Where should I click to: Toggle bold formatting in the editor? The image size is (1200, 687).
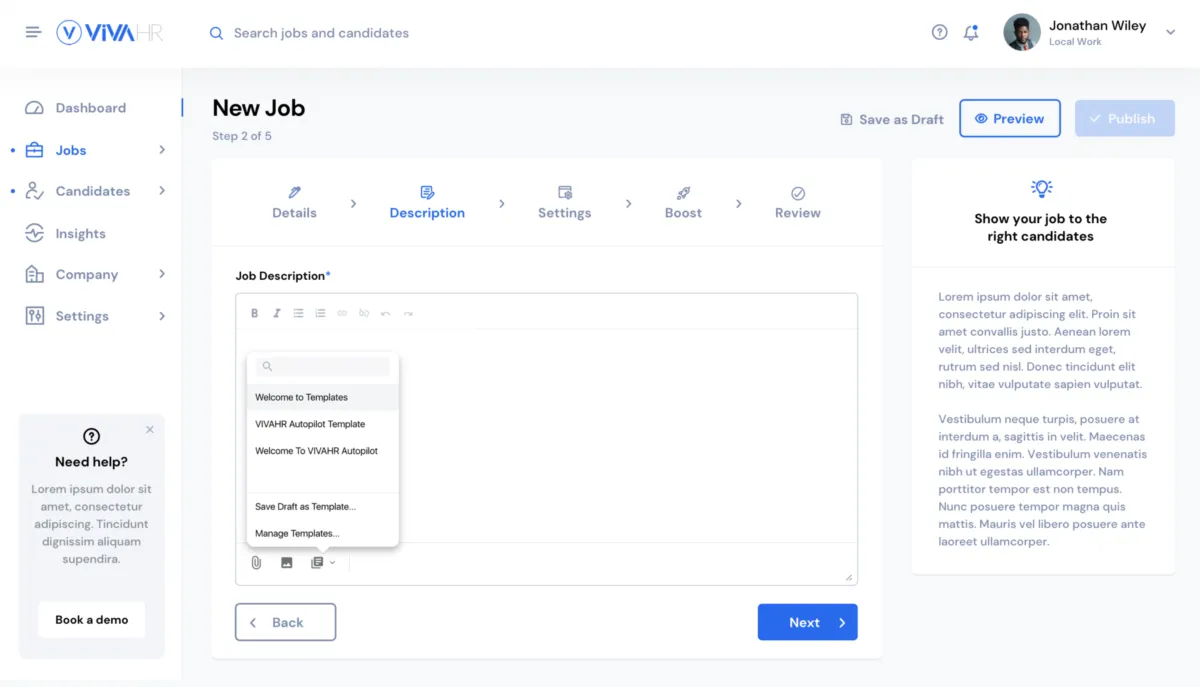click(255, 313)
